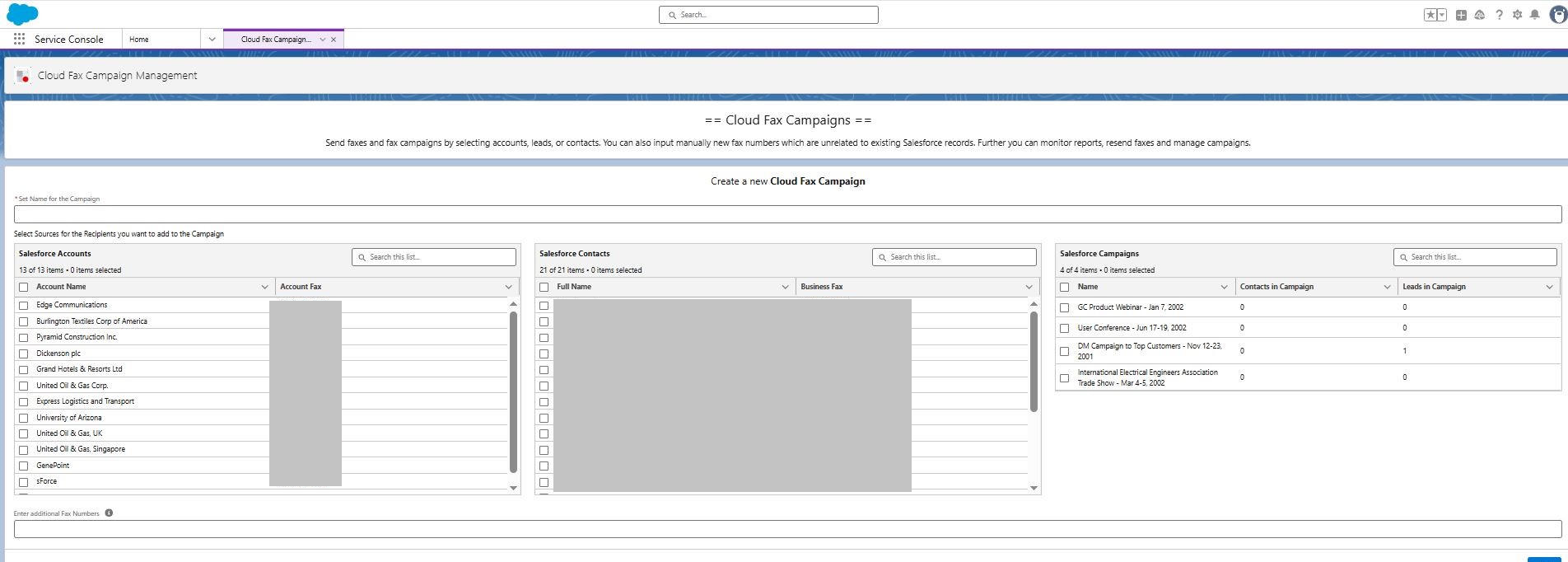Select the Cloud Fax Campaign tab
The width and height of the screenshot is (1568, 562).
pyautogui.click(x=276, y=39)
